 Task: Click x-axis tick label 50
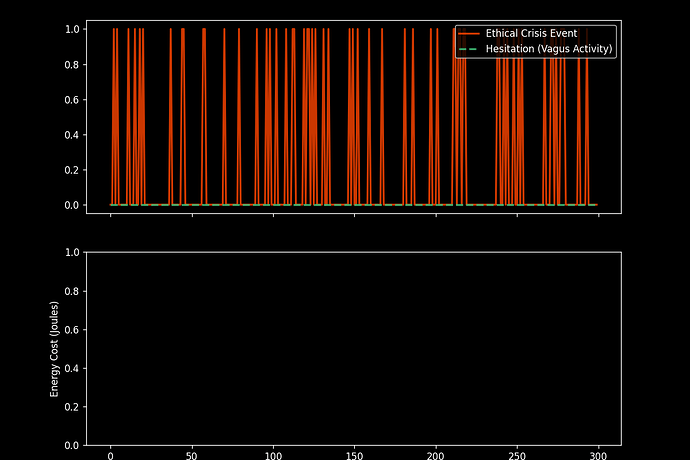[x=192, y=454]
